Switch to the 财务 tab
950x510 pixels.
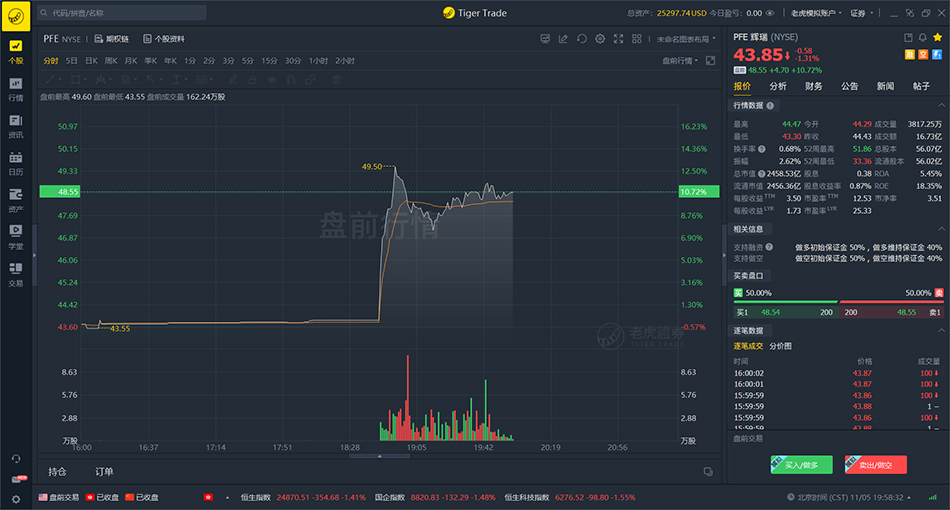tap(814, 86)
